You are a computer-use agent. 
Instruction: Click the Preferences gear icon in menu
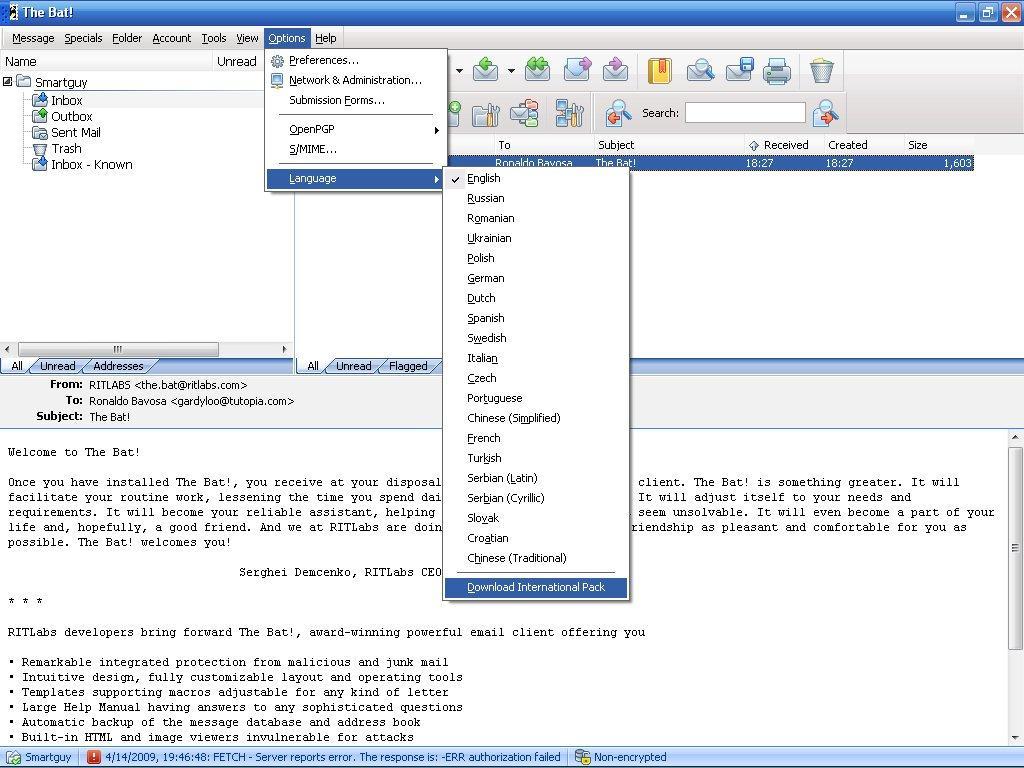(x=278, y=61)
